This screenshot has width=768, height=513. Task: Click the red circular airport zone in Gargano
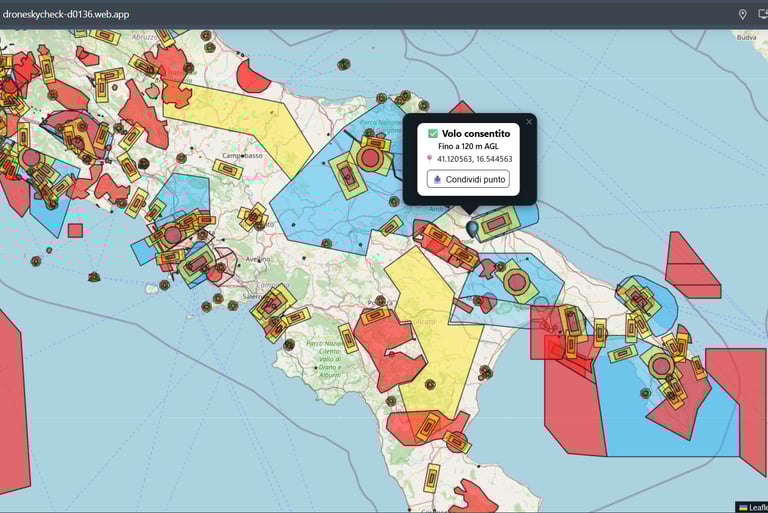coord(370,158)
